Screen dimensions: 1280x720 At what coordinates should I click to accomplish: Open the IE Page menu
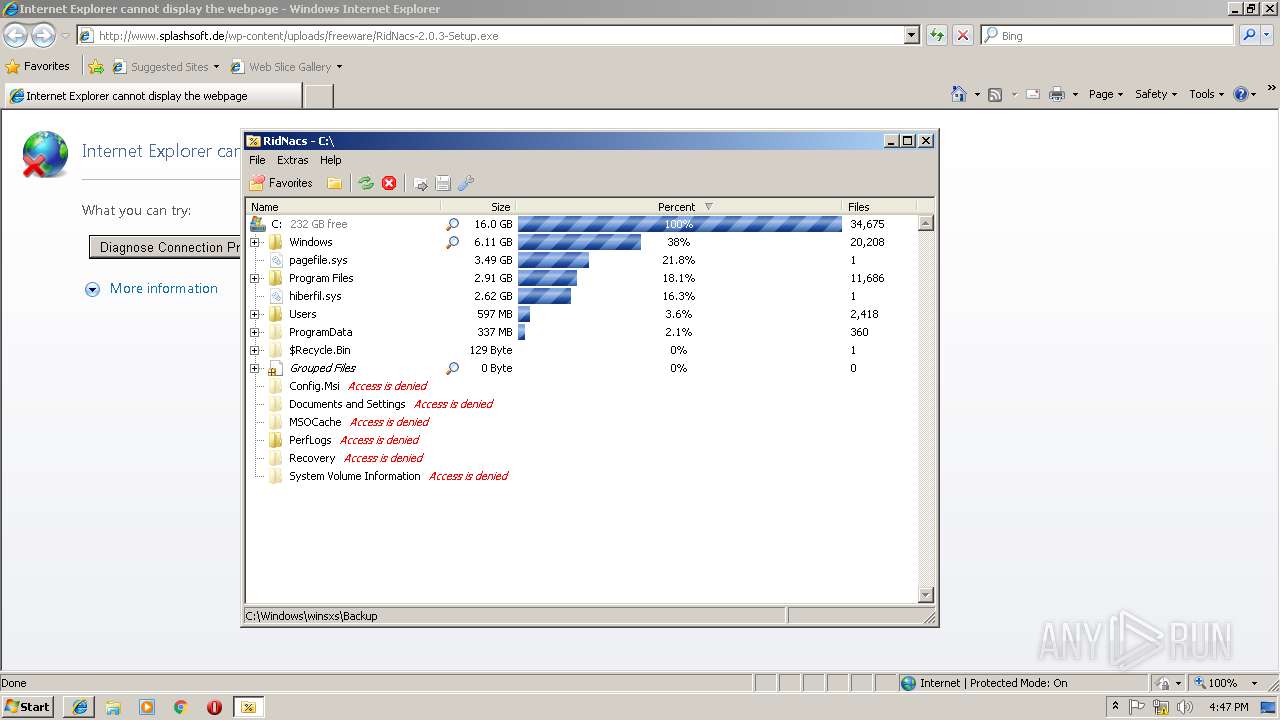tap(1105, 94)
